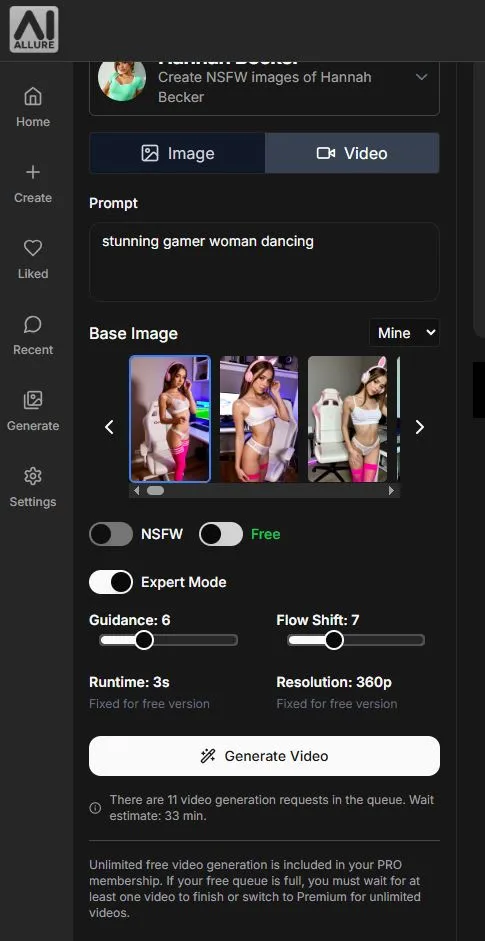Click the 'Fixed for free version' note under Runtime
The height and width of the screenshot is (941, 485).
[149, 703]
